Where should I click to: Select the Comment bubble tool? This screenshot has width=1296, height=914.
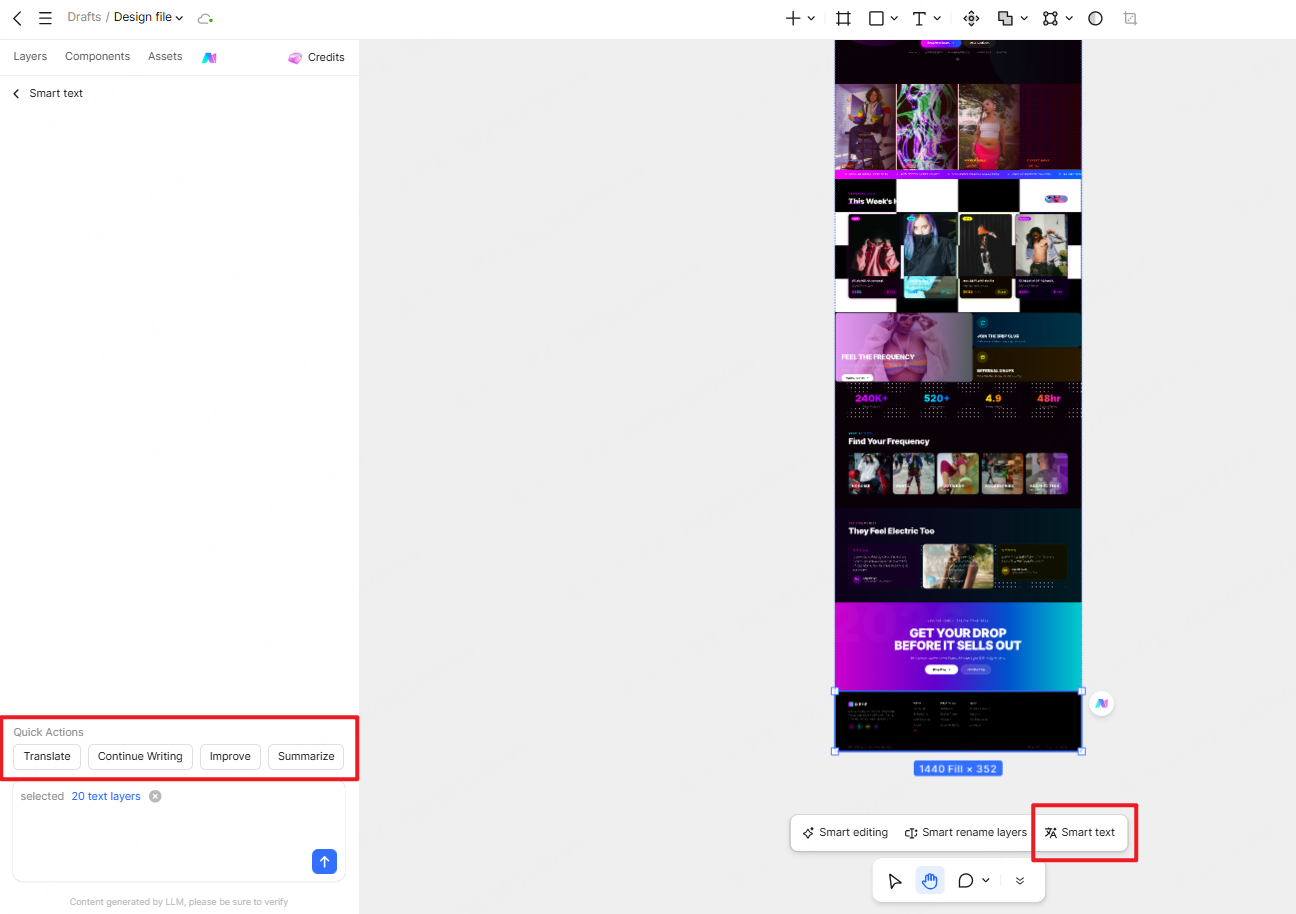(966, 881)
